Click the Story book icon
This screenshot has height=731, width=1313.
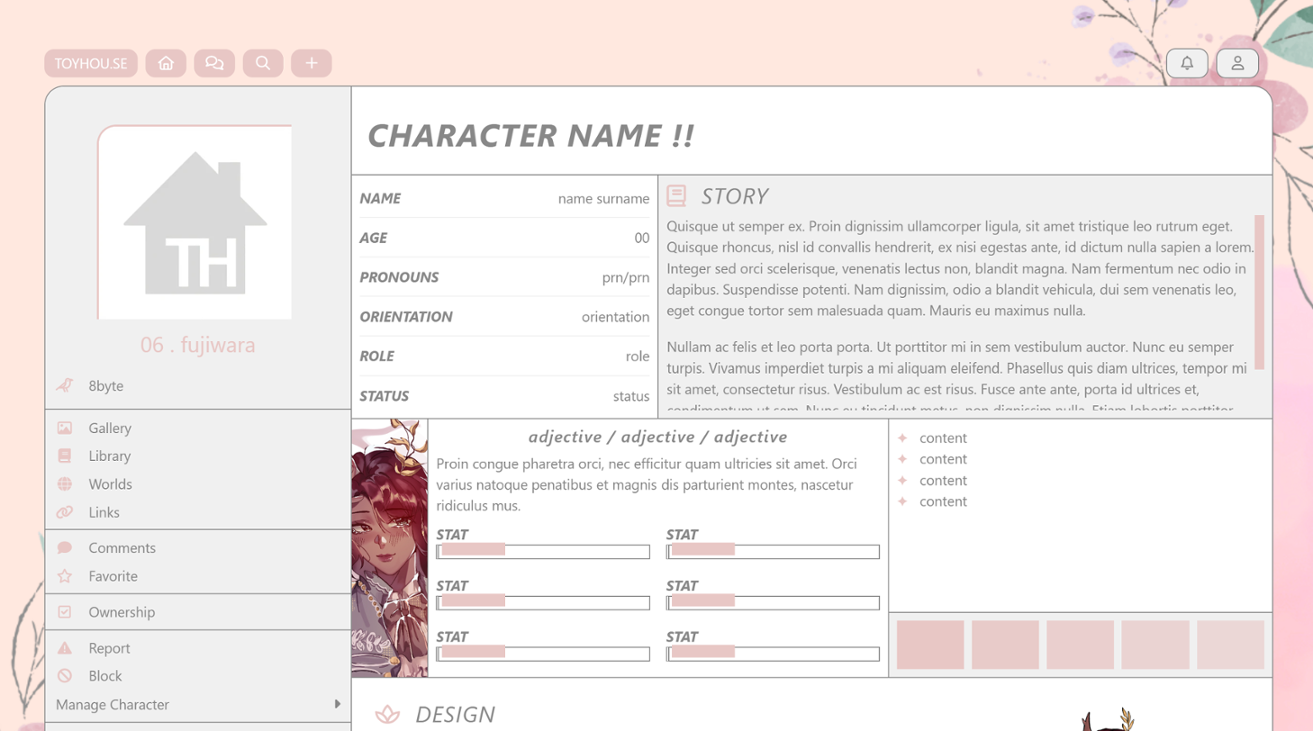677,196
